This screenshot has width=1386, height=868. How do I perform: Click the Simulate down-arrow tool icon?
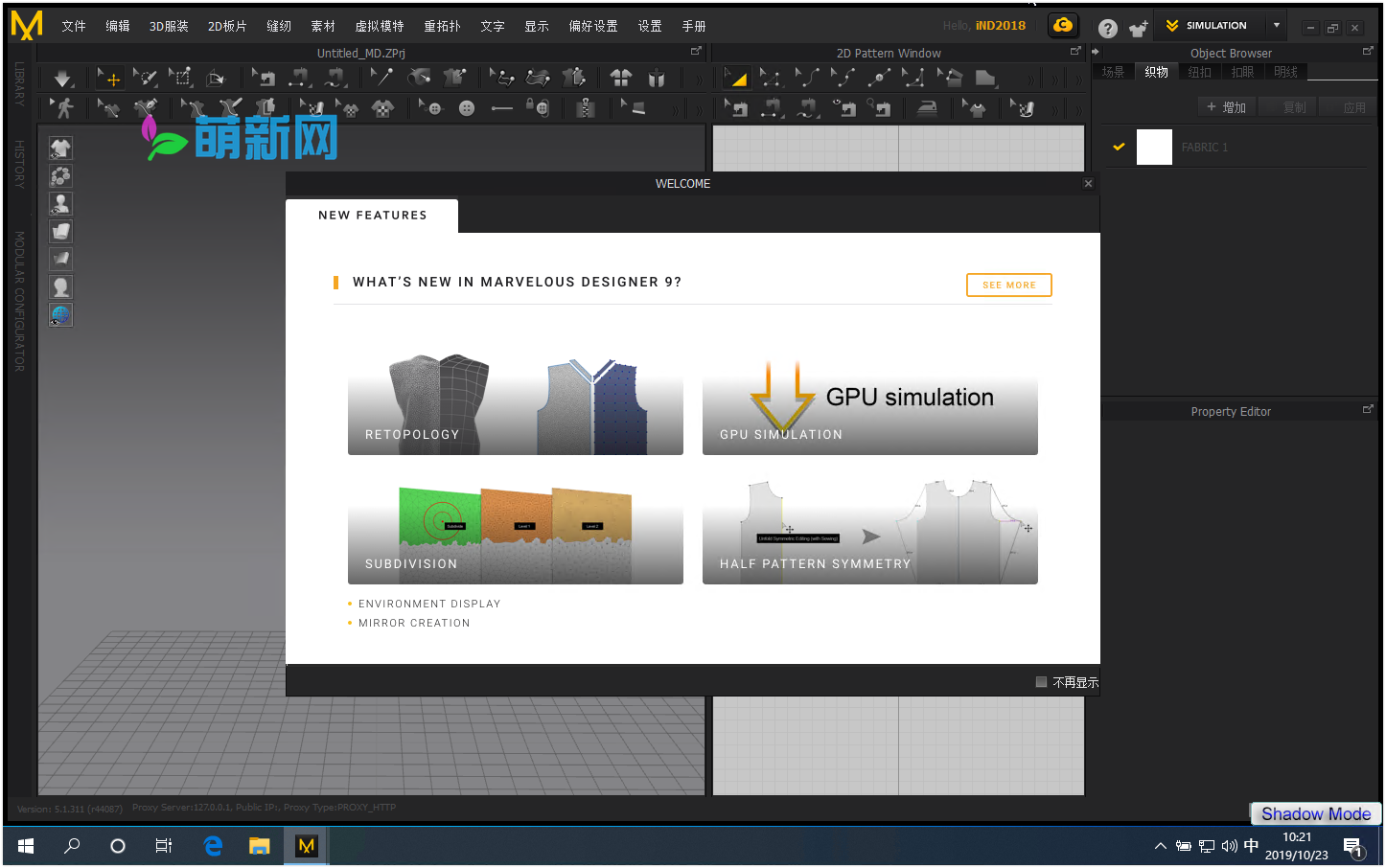pos(62,79)
